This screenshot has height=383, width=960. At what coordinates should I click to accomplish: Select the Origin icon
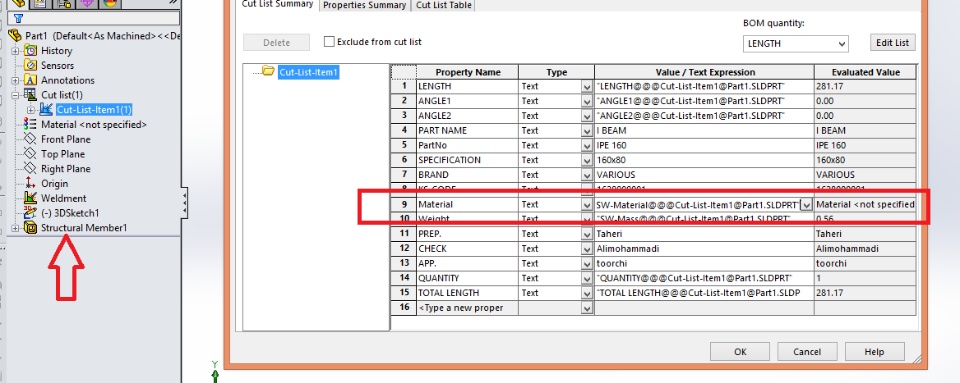pos(30,184)
